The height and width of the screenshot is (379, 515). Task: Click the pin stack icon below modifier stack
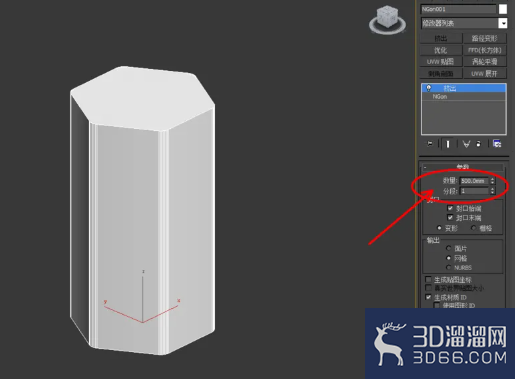pyautogui.click(x=430, y=144)
